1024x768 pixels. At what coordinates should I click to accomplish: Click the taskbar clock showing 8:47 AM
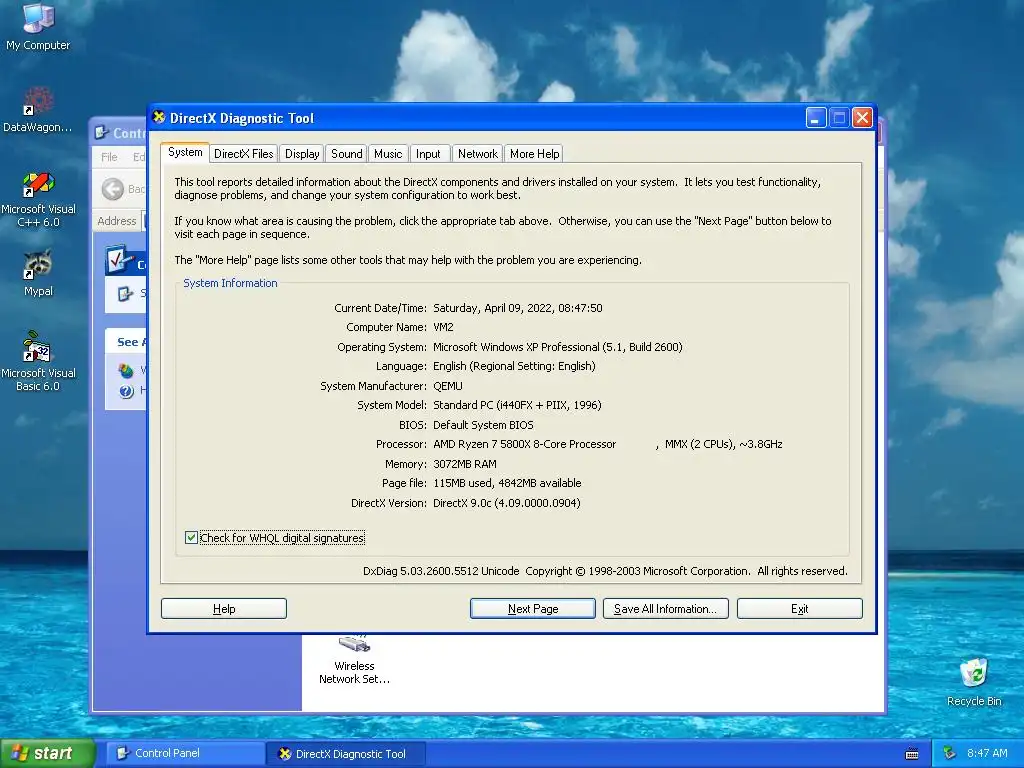pyautogui.click(x=987, y=753)
